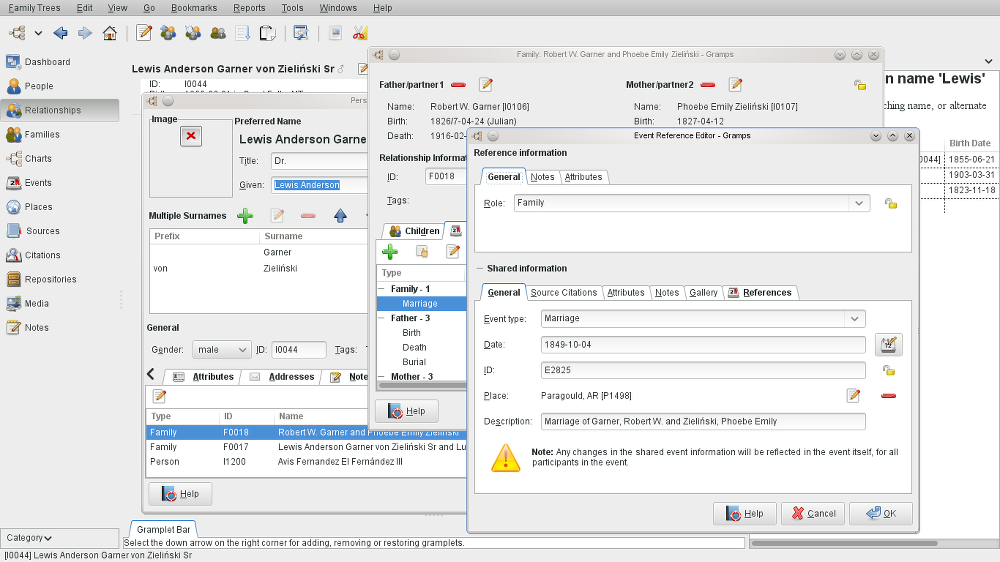
Task: Toggle the privacy lock beside event ID
Action: tap(889, 370)
